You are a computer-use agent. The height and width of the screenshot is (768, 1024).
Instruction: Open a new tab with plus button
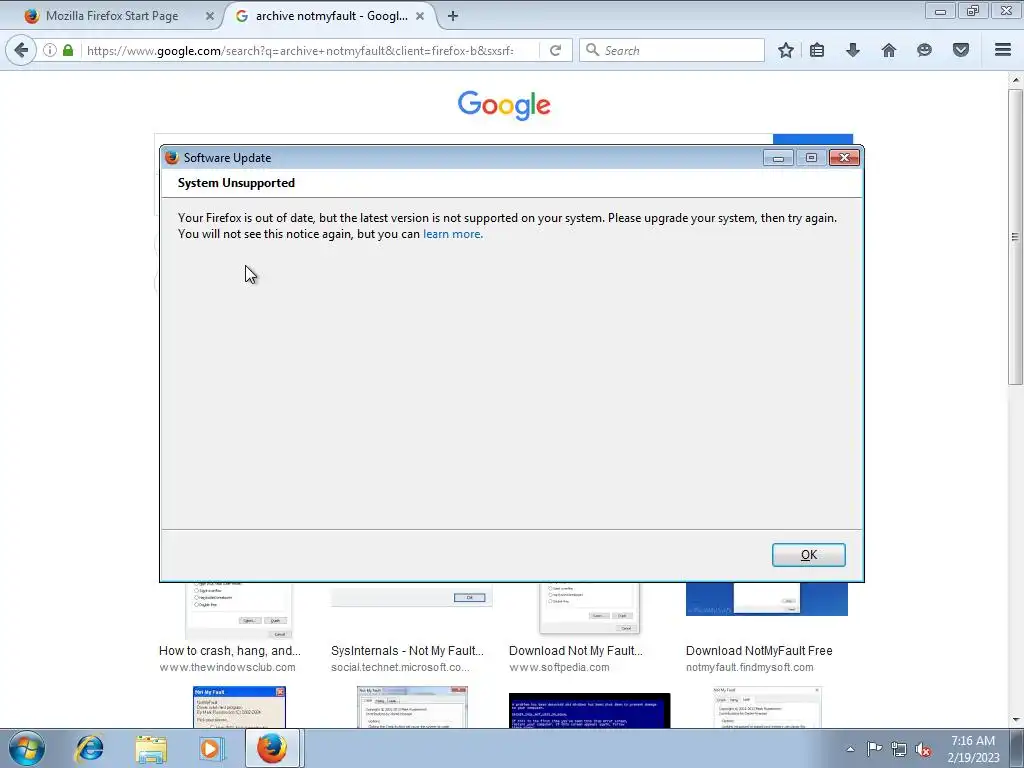coord(453,16)
